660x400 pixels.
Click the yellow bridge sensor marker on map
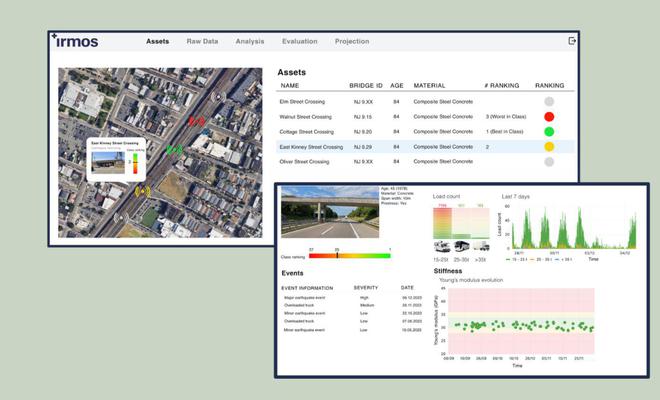point(141,190)
